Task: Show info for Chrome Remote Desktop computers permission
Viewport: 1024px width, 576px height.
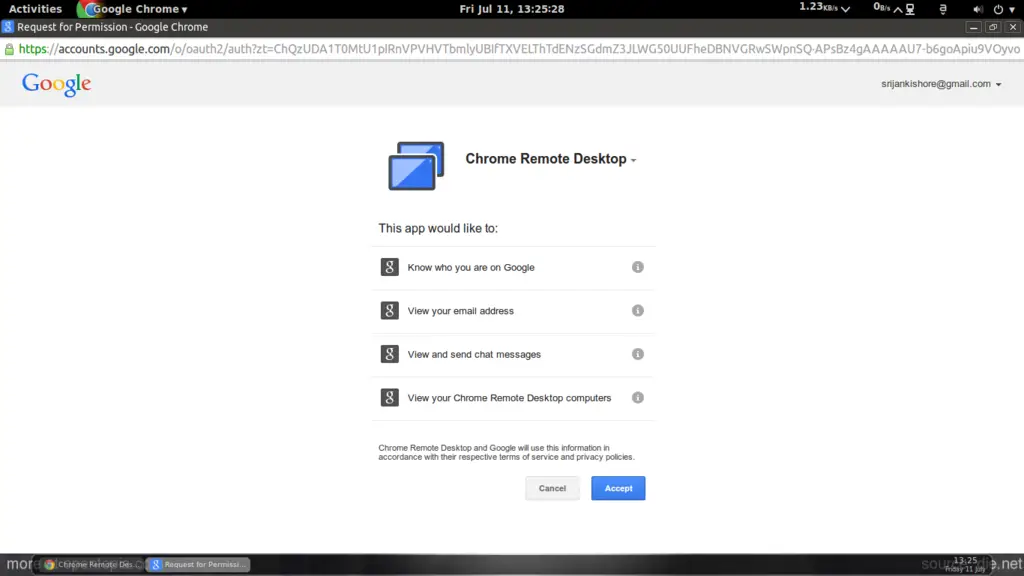Action: [637, 398]
